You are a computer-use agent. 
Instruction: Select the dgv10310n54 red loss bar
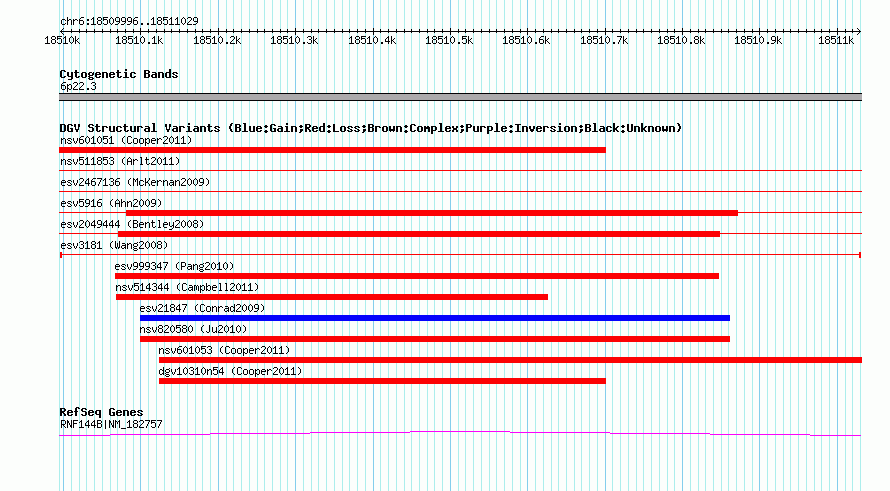(x=382, y=381)
